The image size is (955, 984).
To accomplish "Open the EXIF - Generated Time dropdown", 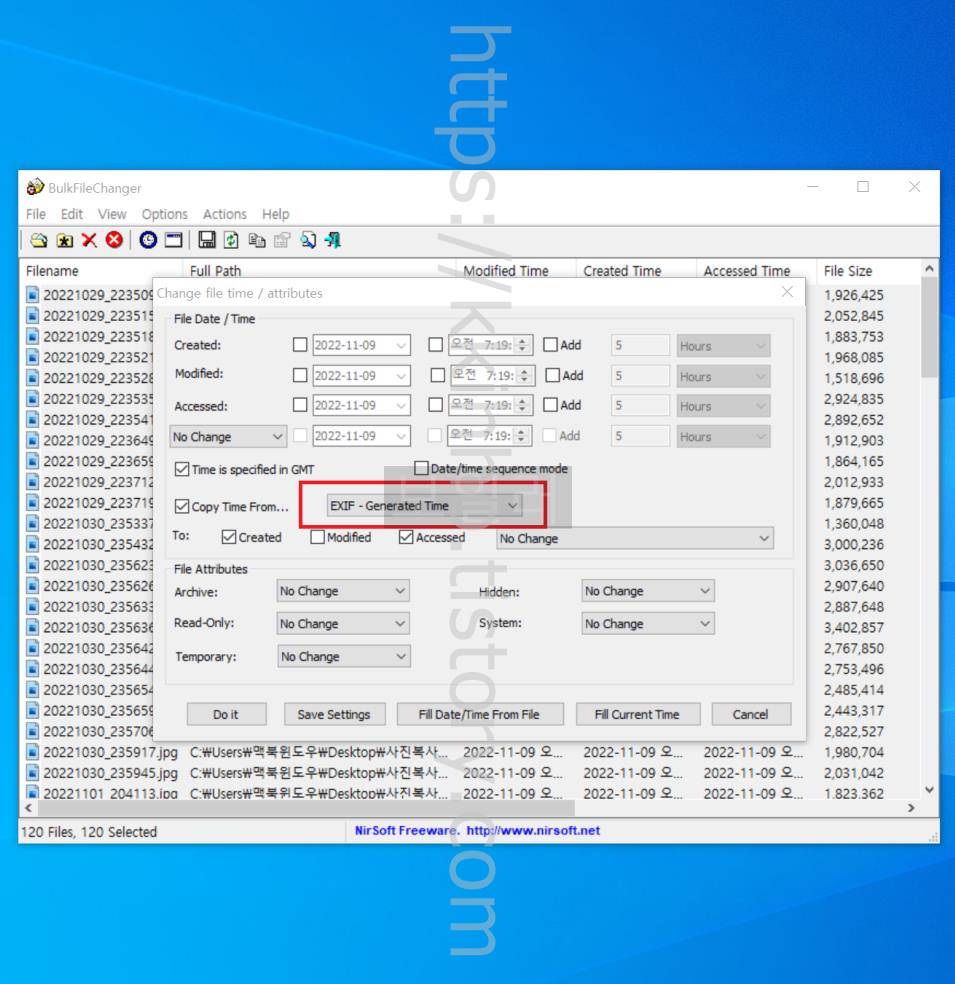I will pos(425,506).
